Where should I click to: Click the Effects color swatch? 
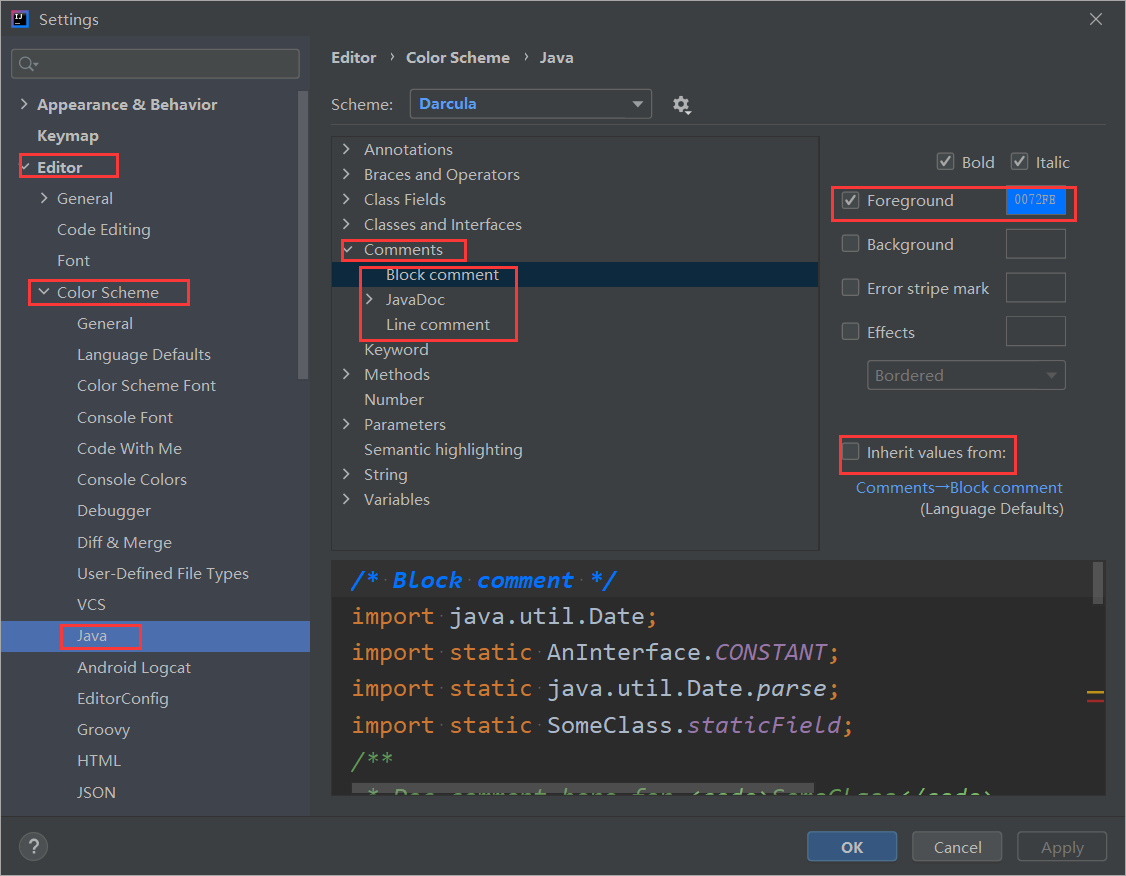1036,332
